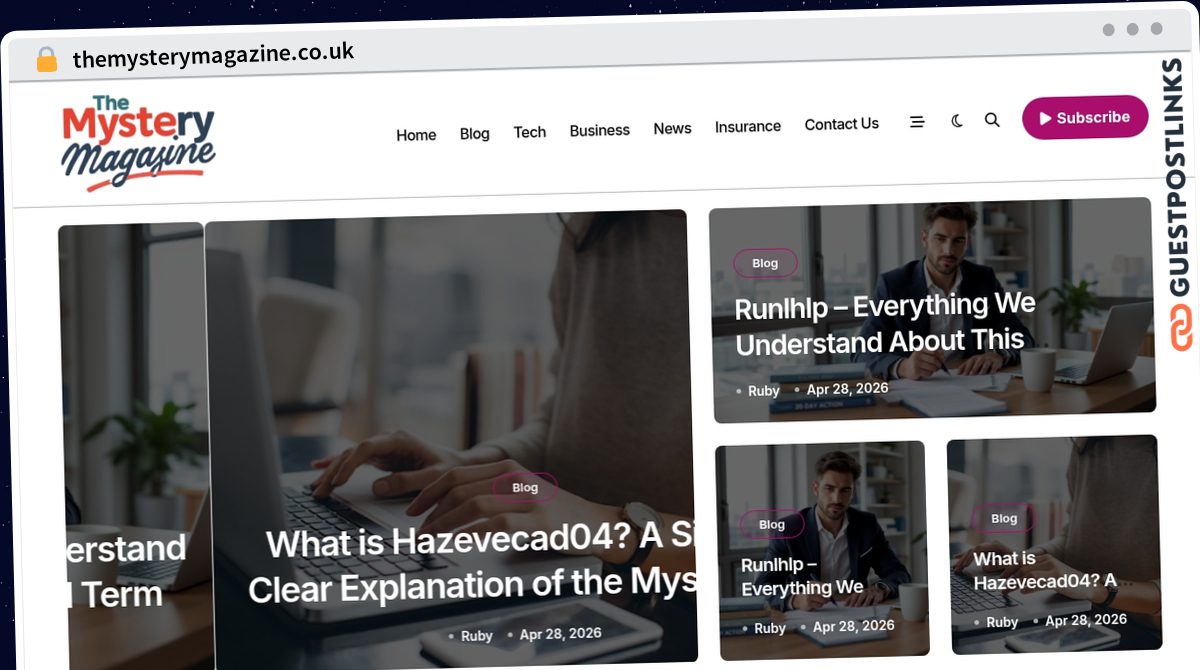Screen dimensions: 1200x670
Task: Open the News menu item
Action: (672, 128)
